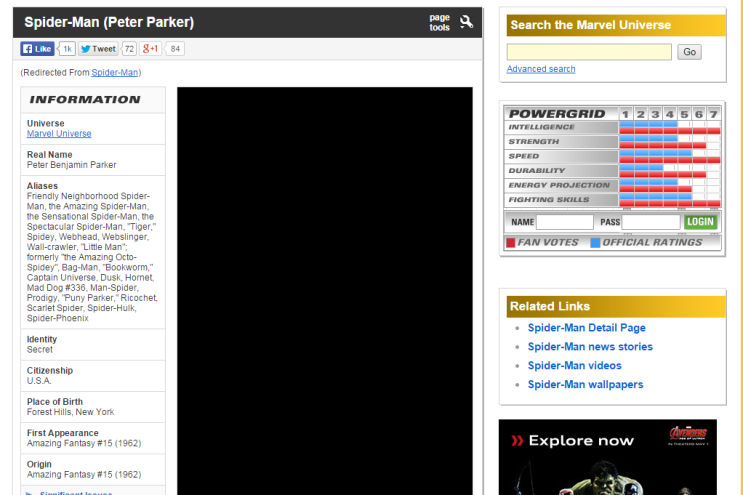
Task: Click the Google plus count 84 bubble
Action: pos(175,49)
